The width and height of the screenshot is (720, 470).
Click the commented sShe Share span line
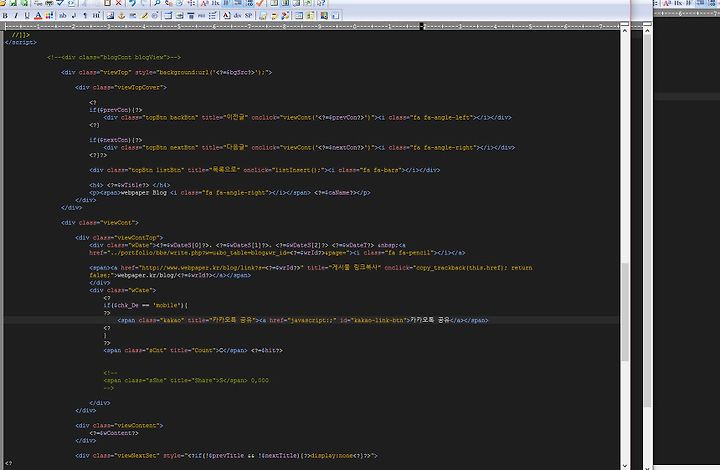186,380
